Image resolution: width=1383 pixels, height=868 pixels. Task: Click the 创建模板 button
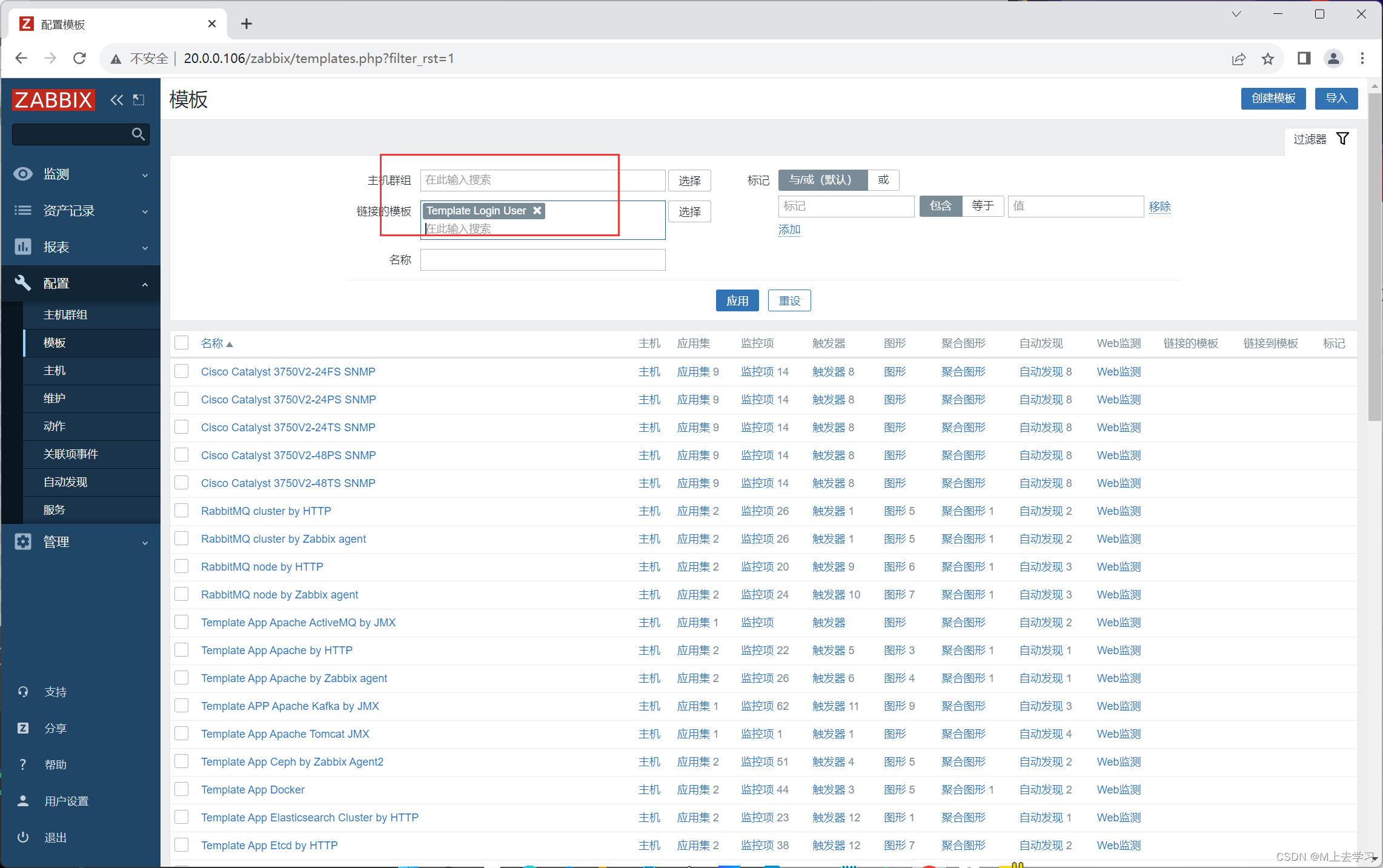1273,99
